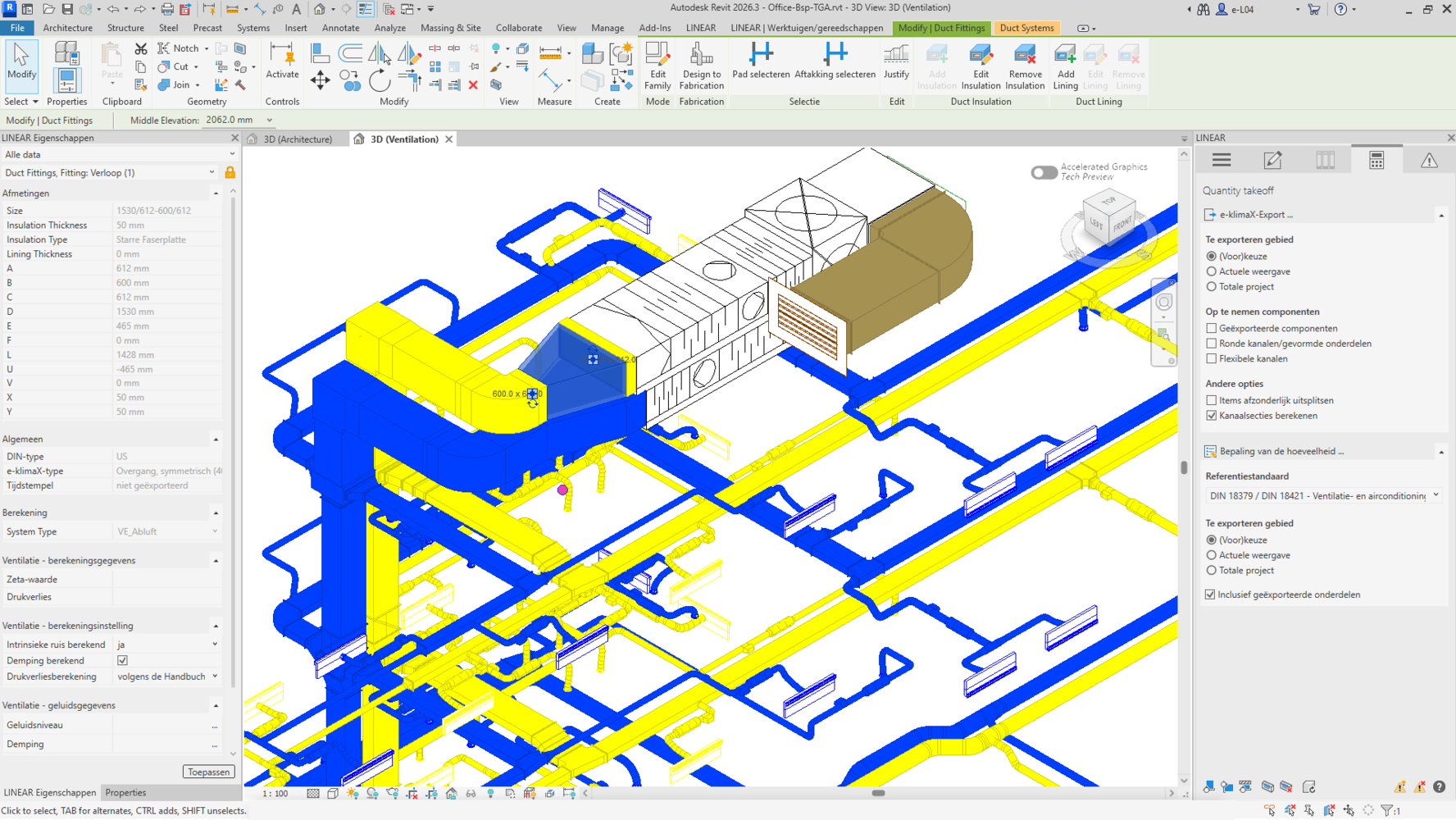Image resolution: width=1456 pixels, height=820 pixels.
Task: Toggle Accelerated Graphics Tech Preview switch
Action: click(x=1044, y=172)
